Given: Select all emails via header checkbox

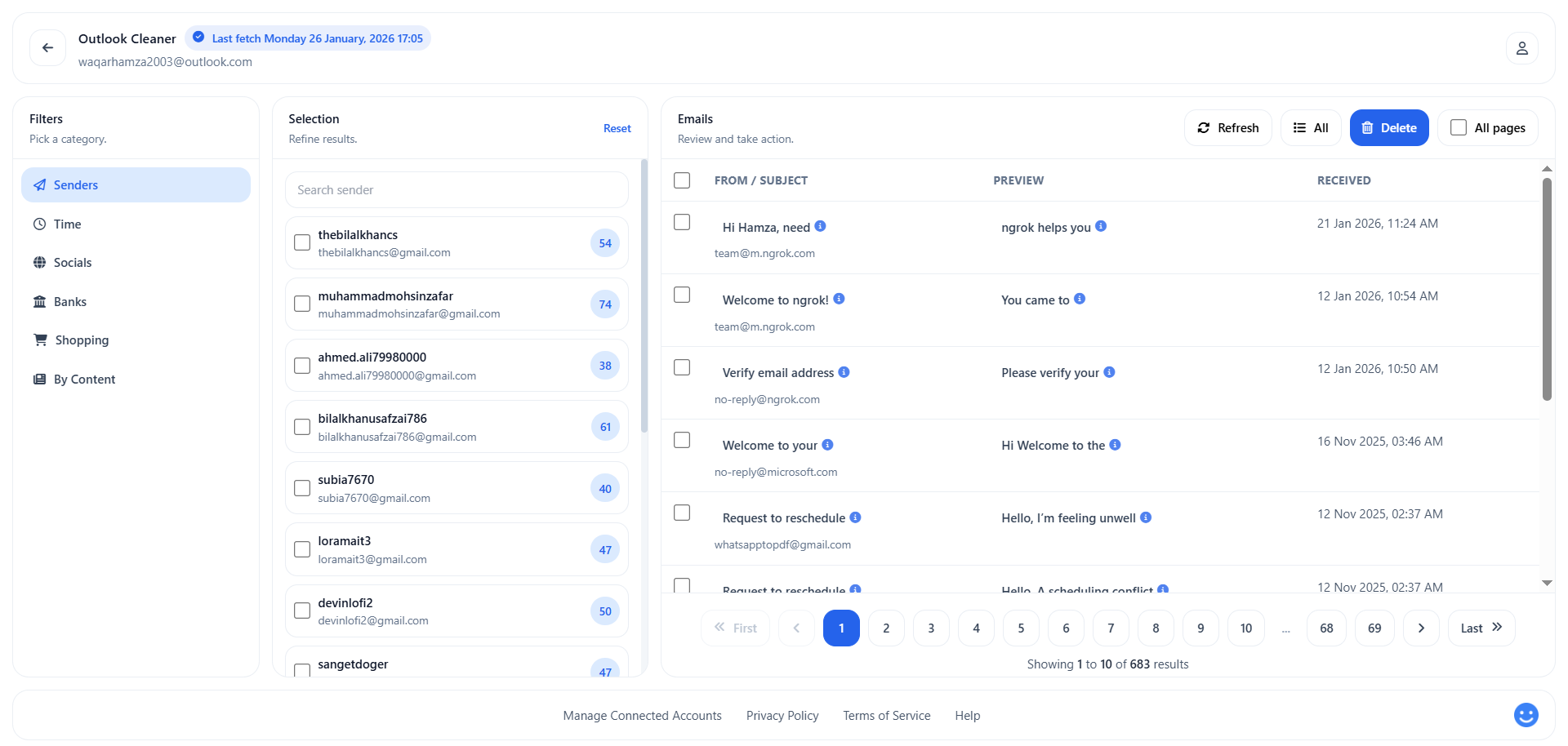Looking at the screenshot, I should [x=682, y=180].
